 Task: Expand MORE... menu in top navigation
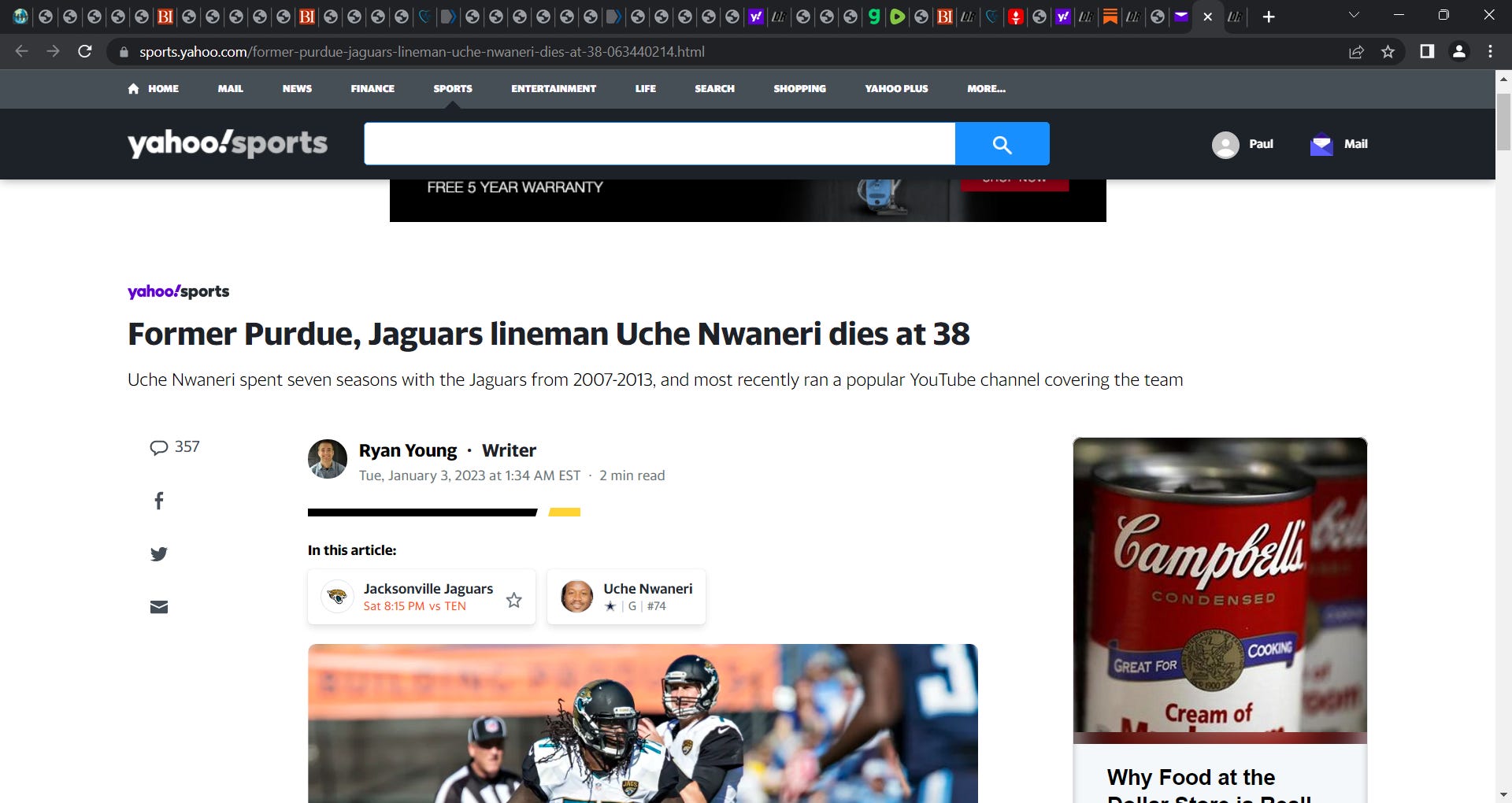tap(986, 89)
